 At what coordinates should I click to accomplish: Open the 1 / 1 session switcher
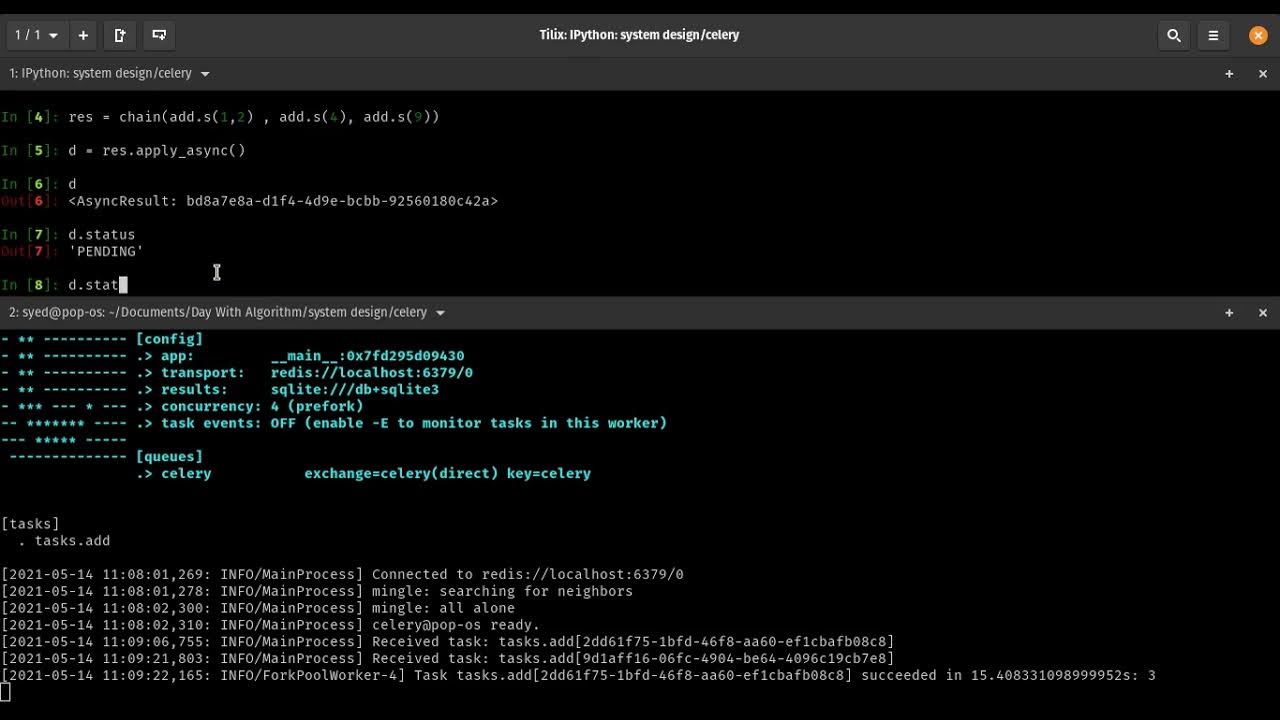tap(36, 35)
